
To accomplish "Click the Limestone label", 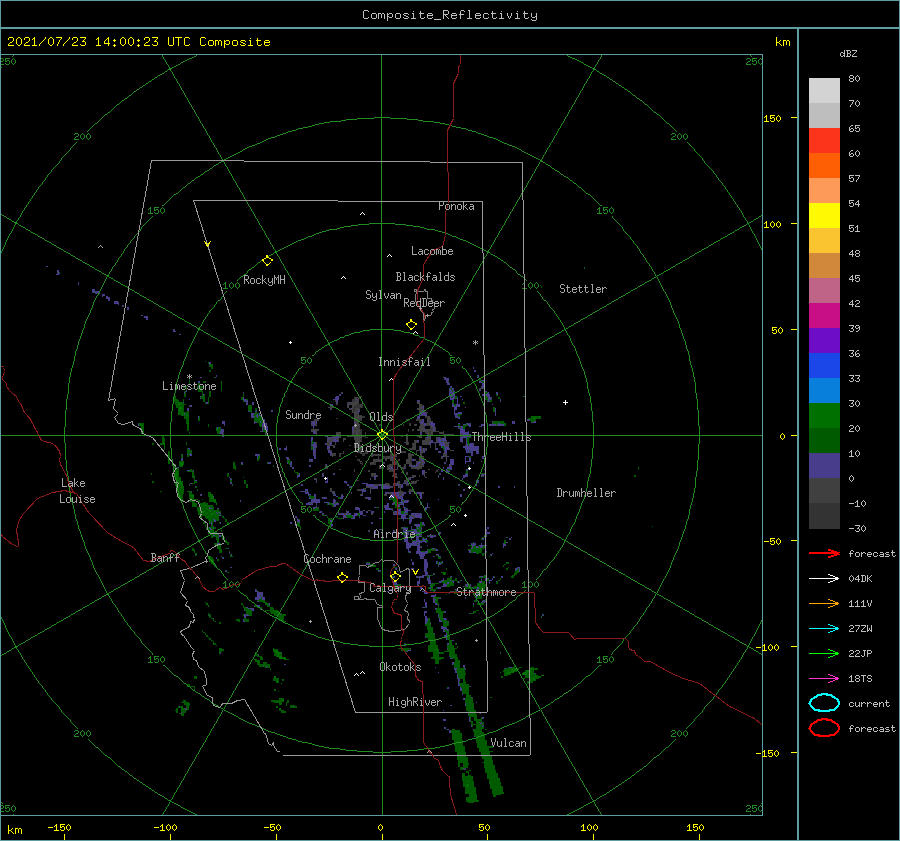I will pyautogui.click(x=189, y=386).
